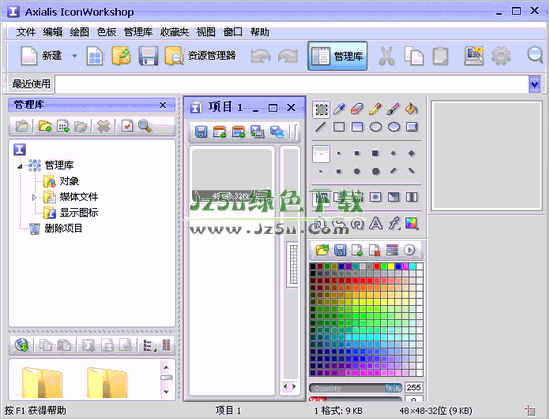Toggle the 管理库 librarian toolbar button
This screenshot has height=419, width=549.
click(338, 56)
